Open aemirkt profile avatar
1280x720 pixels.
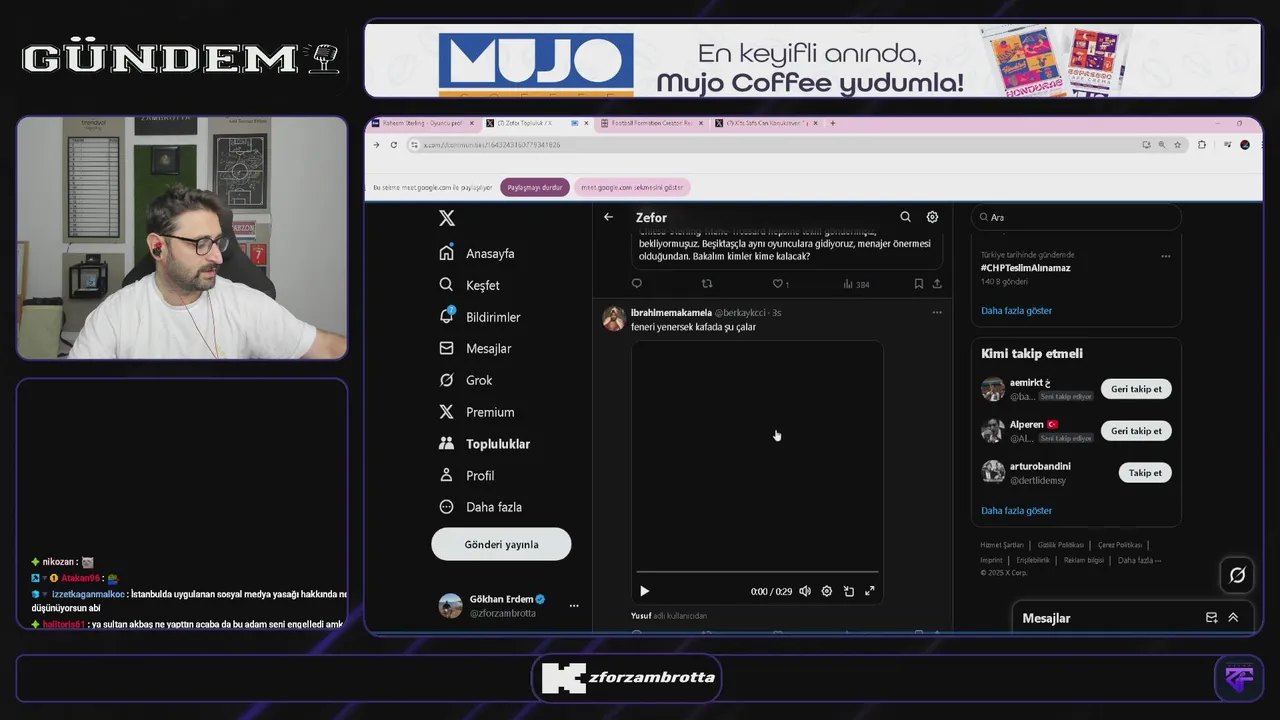[x=992, y=389]
